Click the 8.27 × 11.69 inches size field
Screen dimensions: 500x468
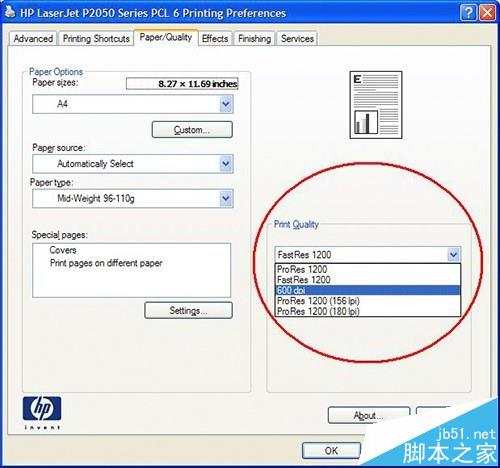click(x=182, y=84)
